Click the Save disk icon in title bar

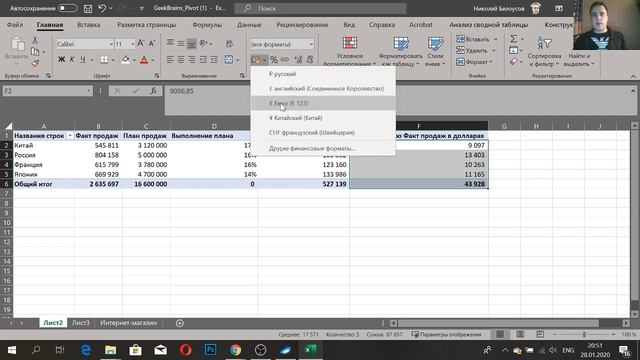tap(88, 8)
